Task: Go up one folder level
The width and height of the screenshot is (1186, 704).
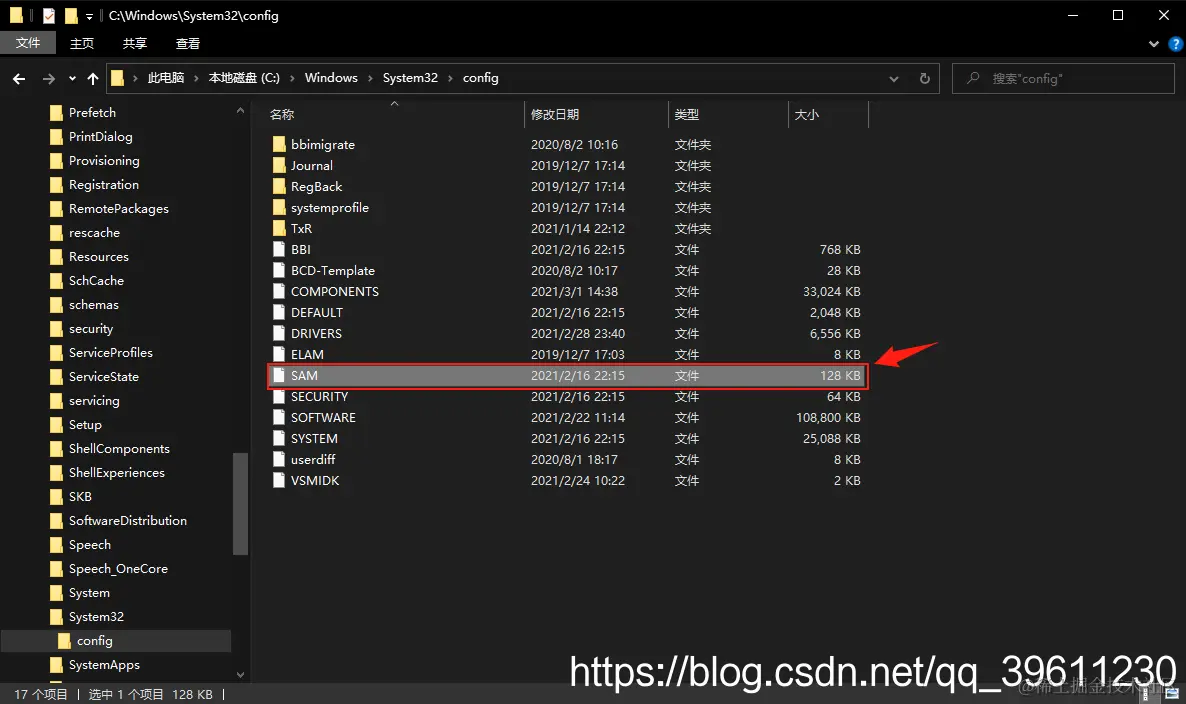Action: click(x=93, y=79)
